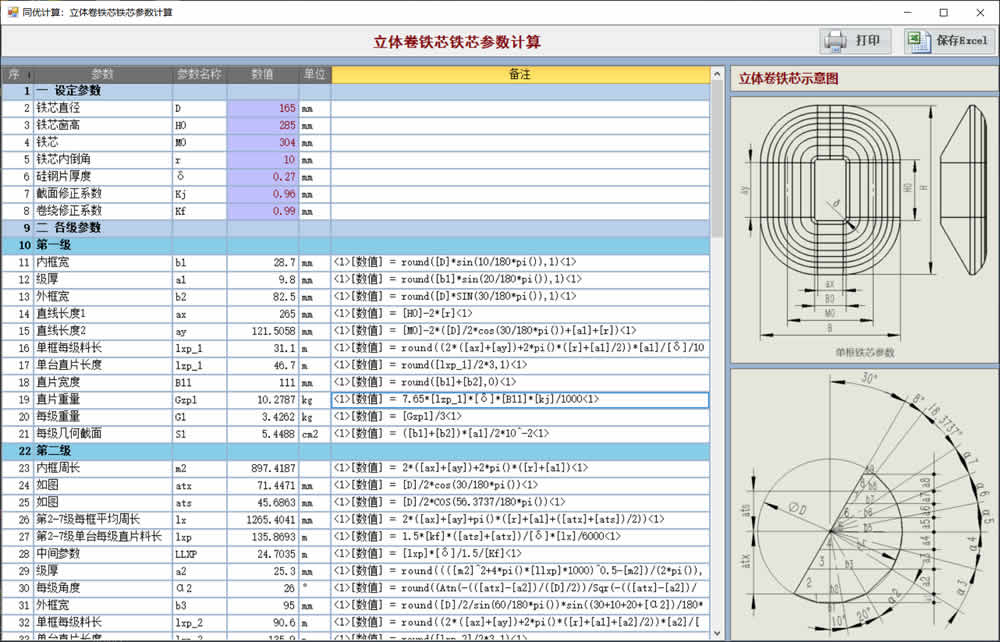Click the 每级重量 value 3.4262
This screenshot has width=1000, height=642.
tap(263, 416)
